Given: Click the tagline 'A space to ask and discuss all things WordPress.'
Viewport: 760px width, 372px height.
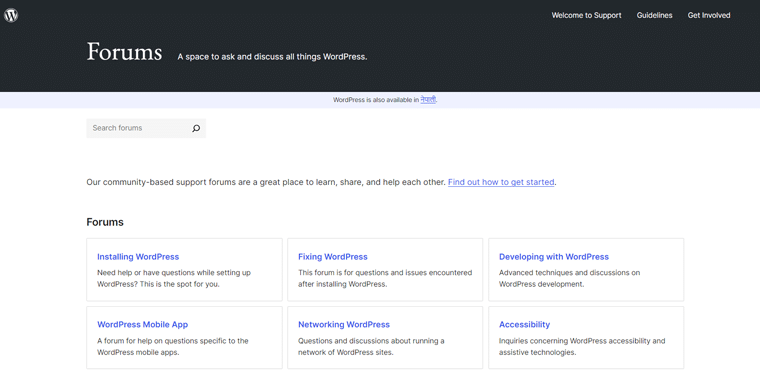Looking at the screenshot, I should pyautogui.click(x=272, y=57).
